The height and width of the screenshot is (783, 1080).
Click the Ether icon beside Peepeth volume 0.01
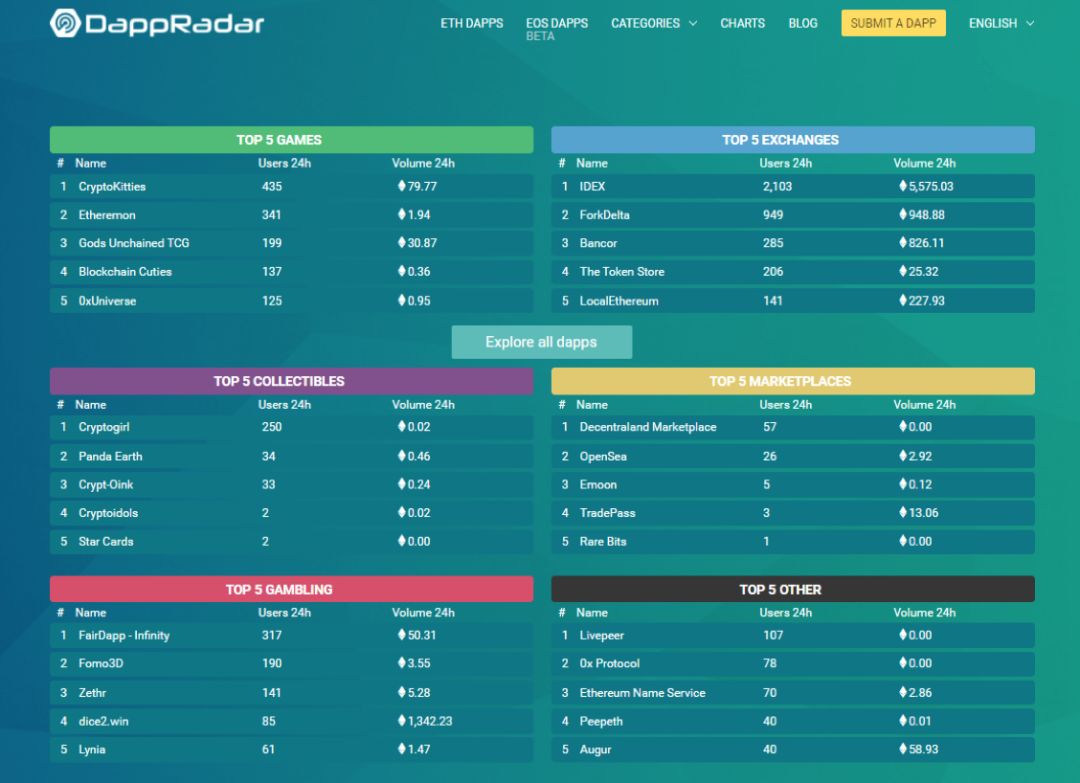903,721
